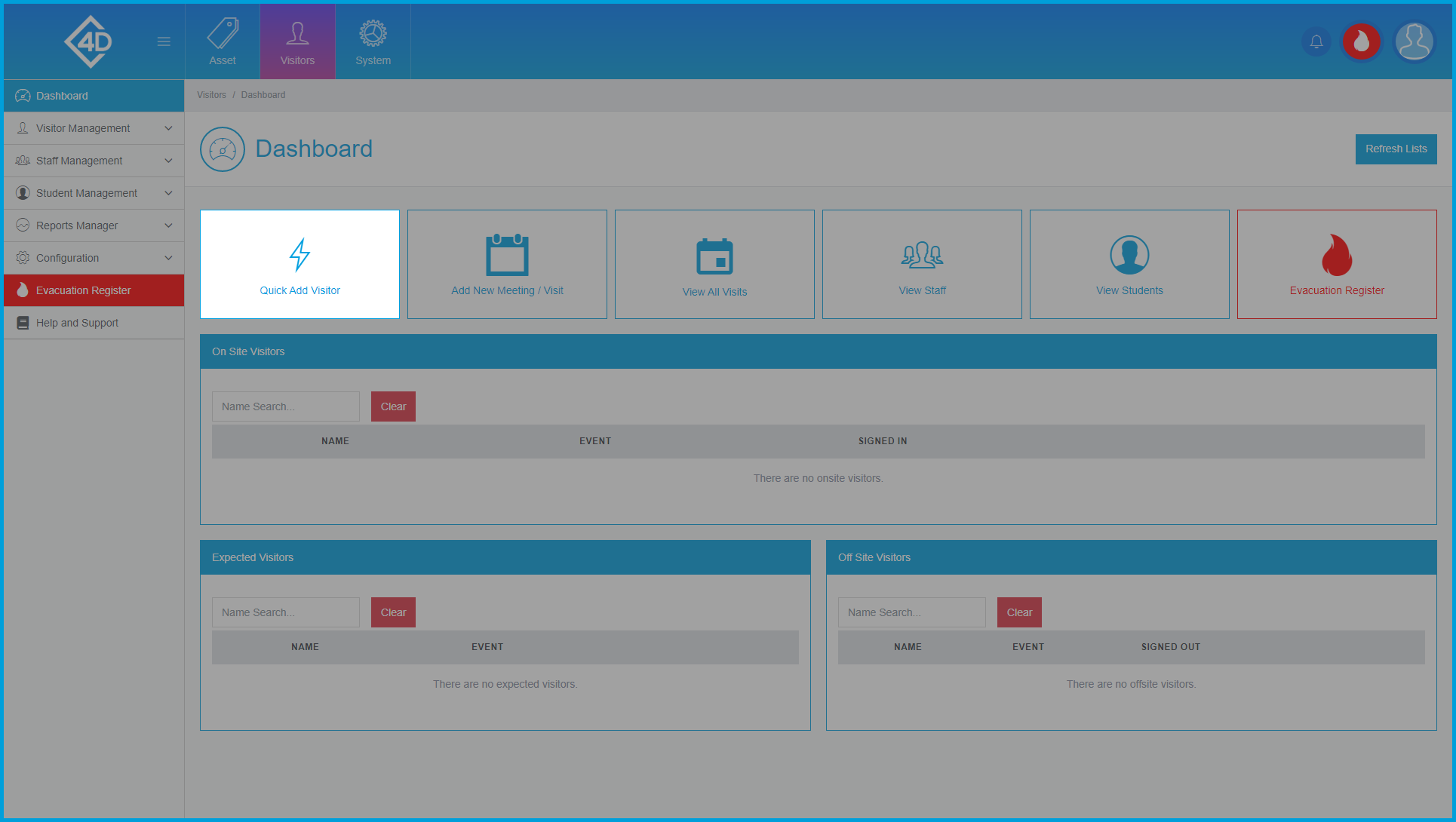Expand Reports Manager chevron
Viewport: 1456px width, 822px height.
[168, 225]
